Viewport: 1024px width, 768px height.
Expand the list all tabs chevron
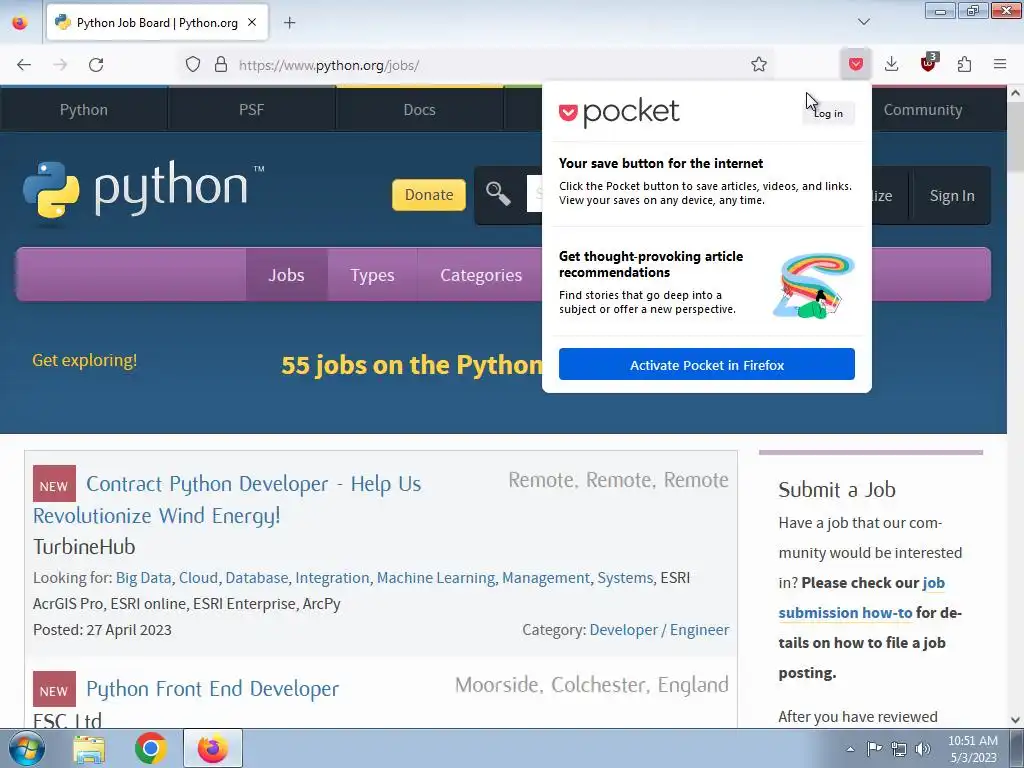click(863, 22)
